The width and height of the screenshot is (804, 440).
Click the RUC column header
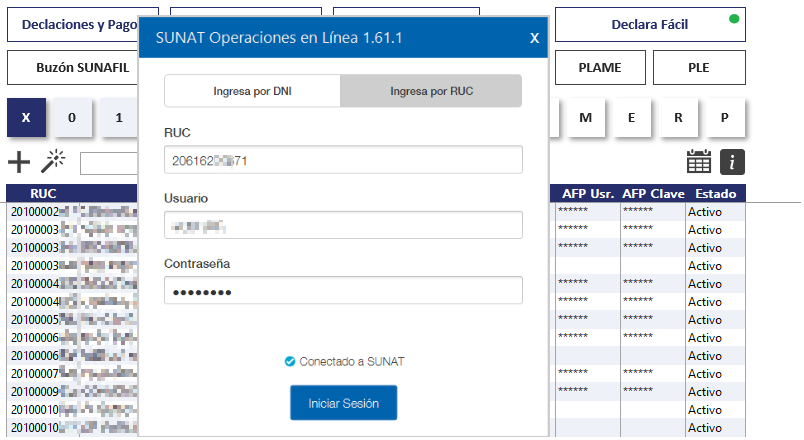(43, 193)
